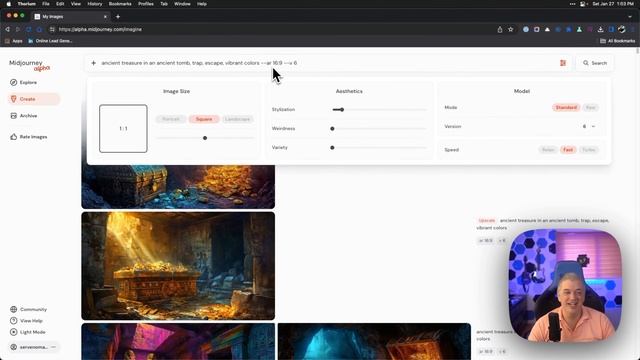
Task: Click the white triangle extension icon
Action: click(547, 29)
